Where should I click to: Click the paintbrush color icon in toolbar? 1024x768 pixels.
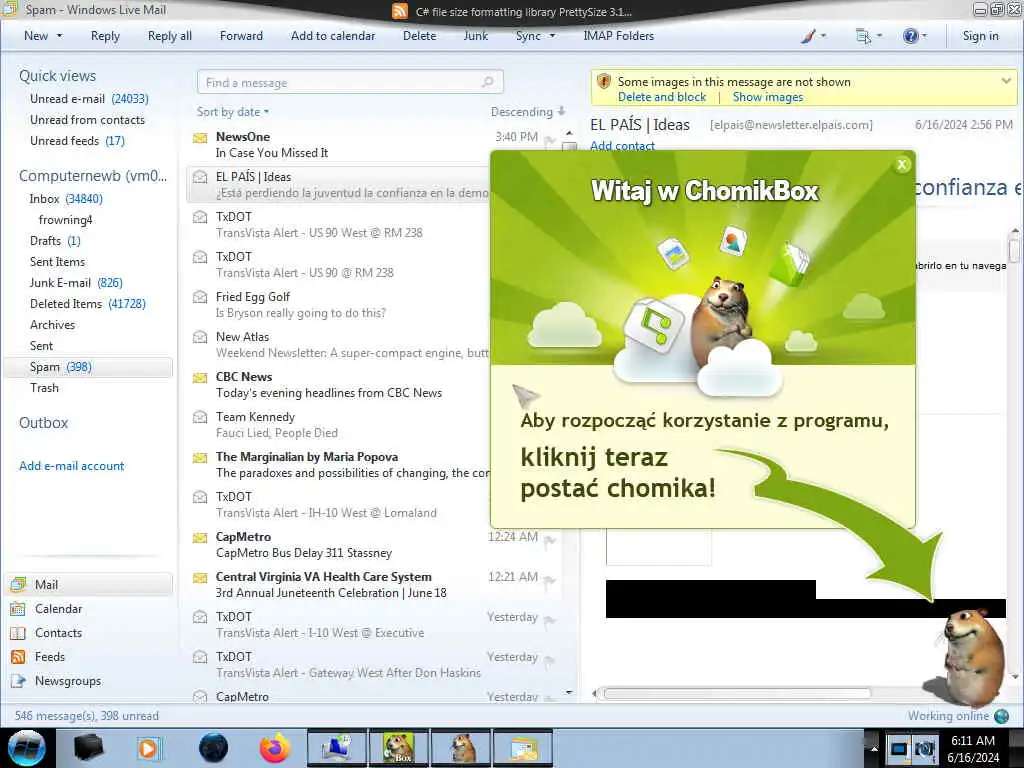808,36
